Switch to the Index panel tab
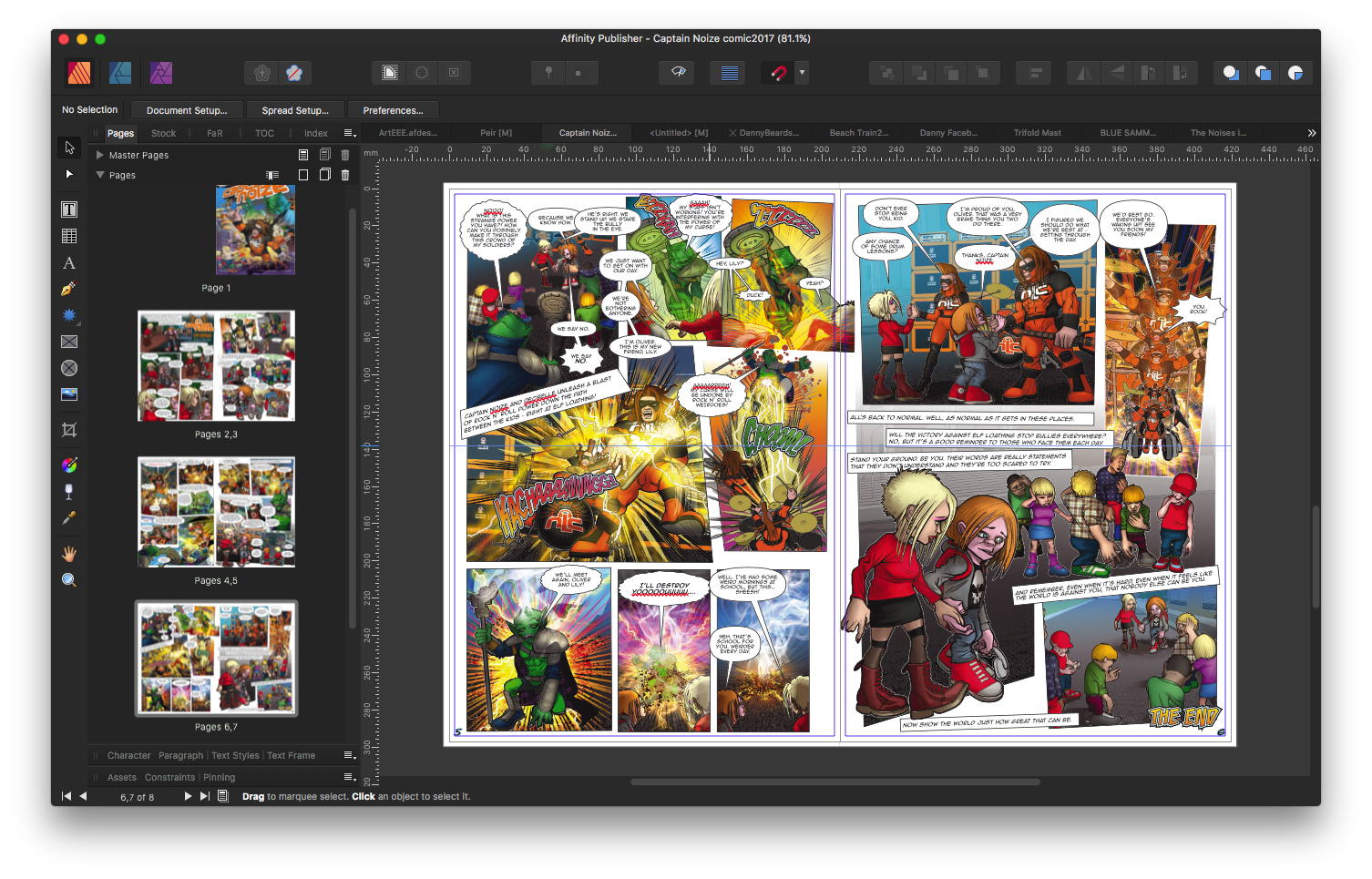The image size is (1372, 879). click(x=316, y=134)
